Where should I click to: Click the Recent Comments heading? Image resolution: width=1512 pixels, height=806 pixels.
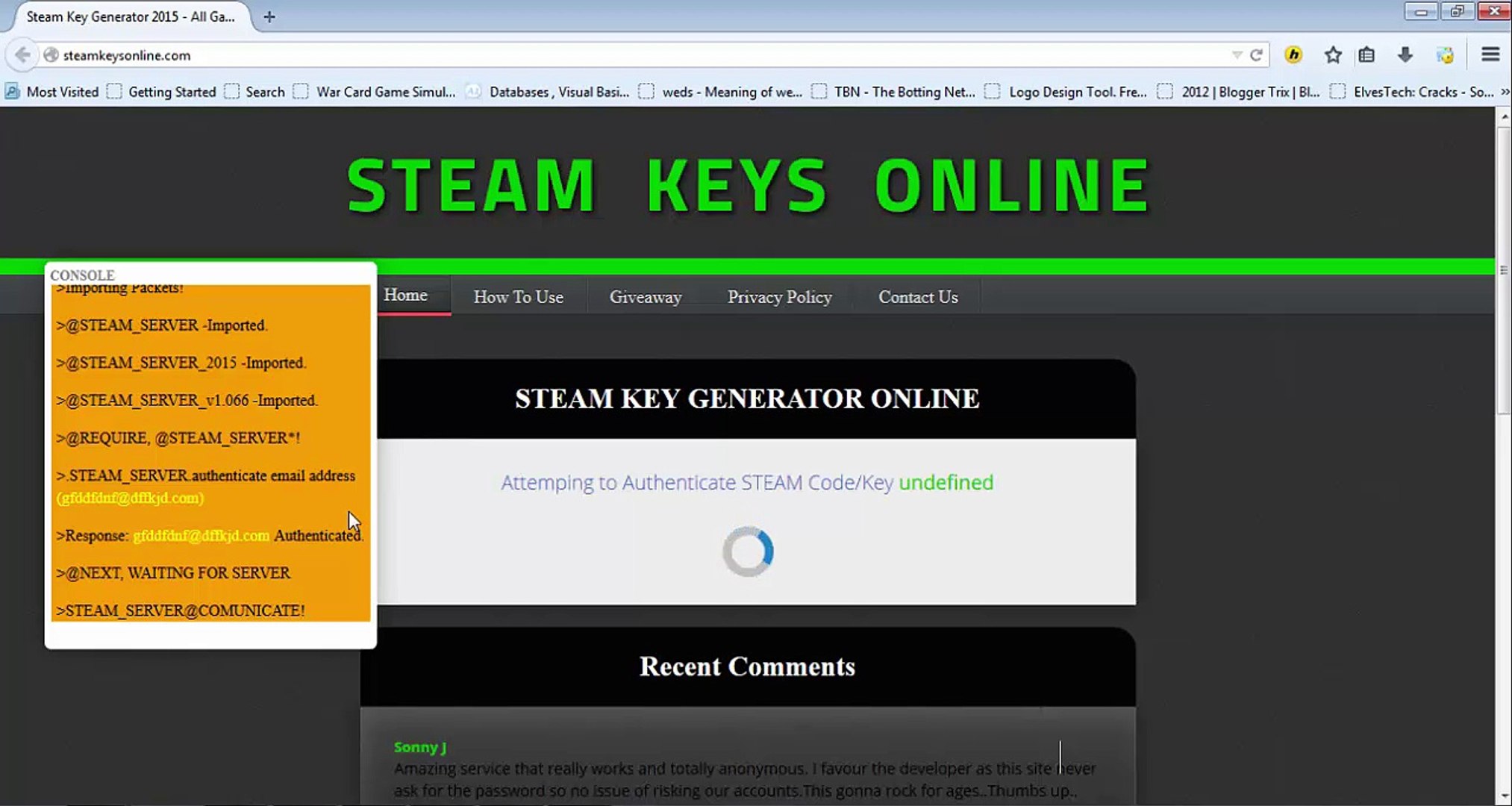click(747, 666)
